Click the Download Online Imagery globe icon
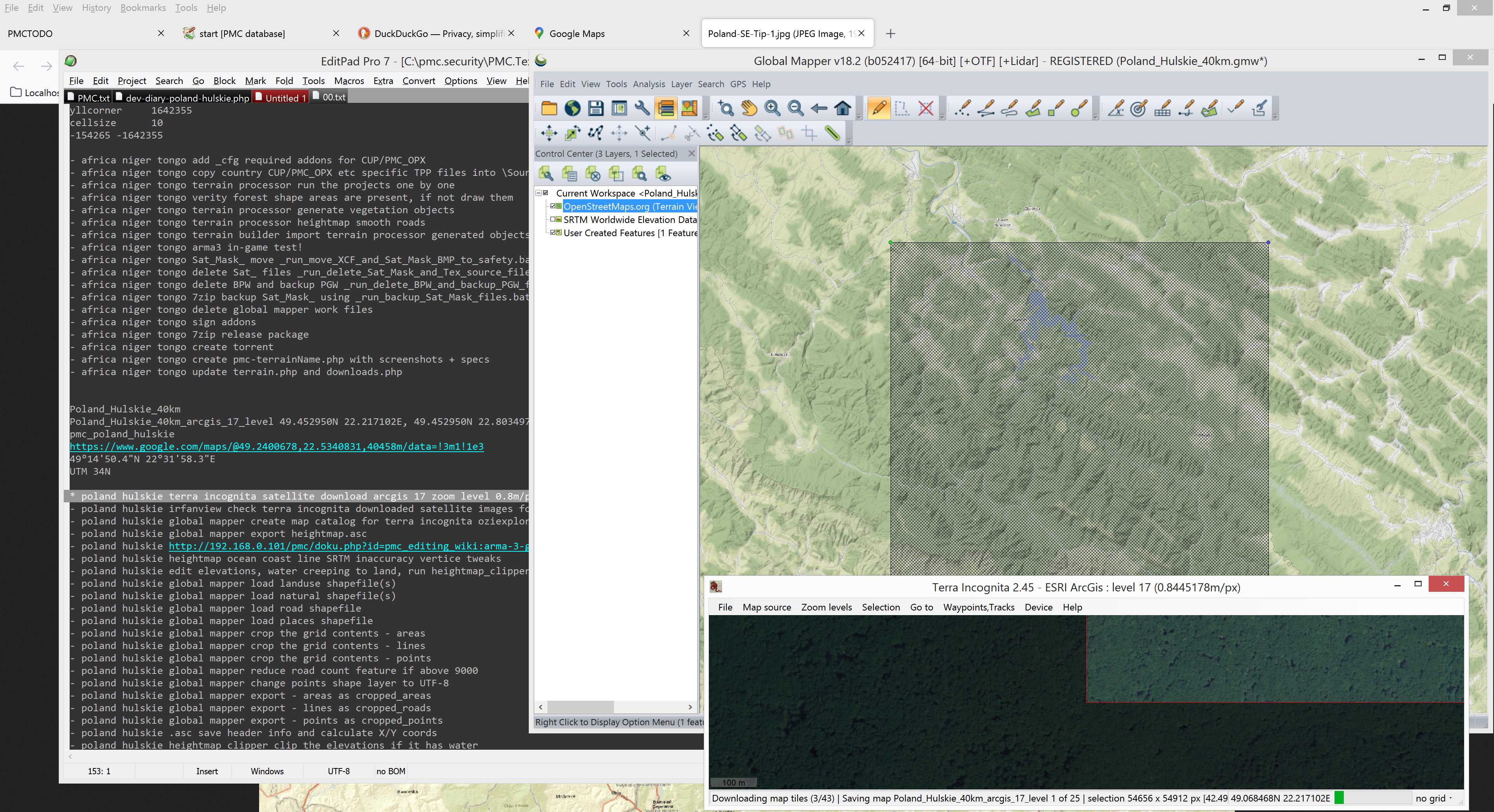Screen dimensions: 1494x812 [572, 109]
